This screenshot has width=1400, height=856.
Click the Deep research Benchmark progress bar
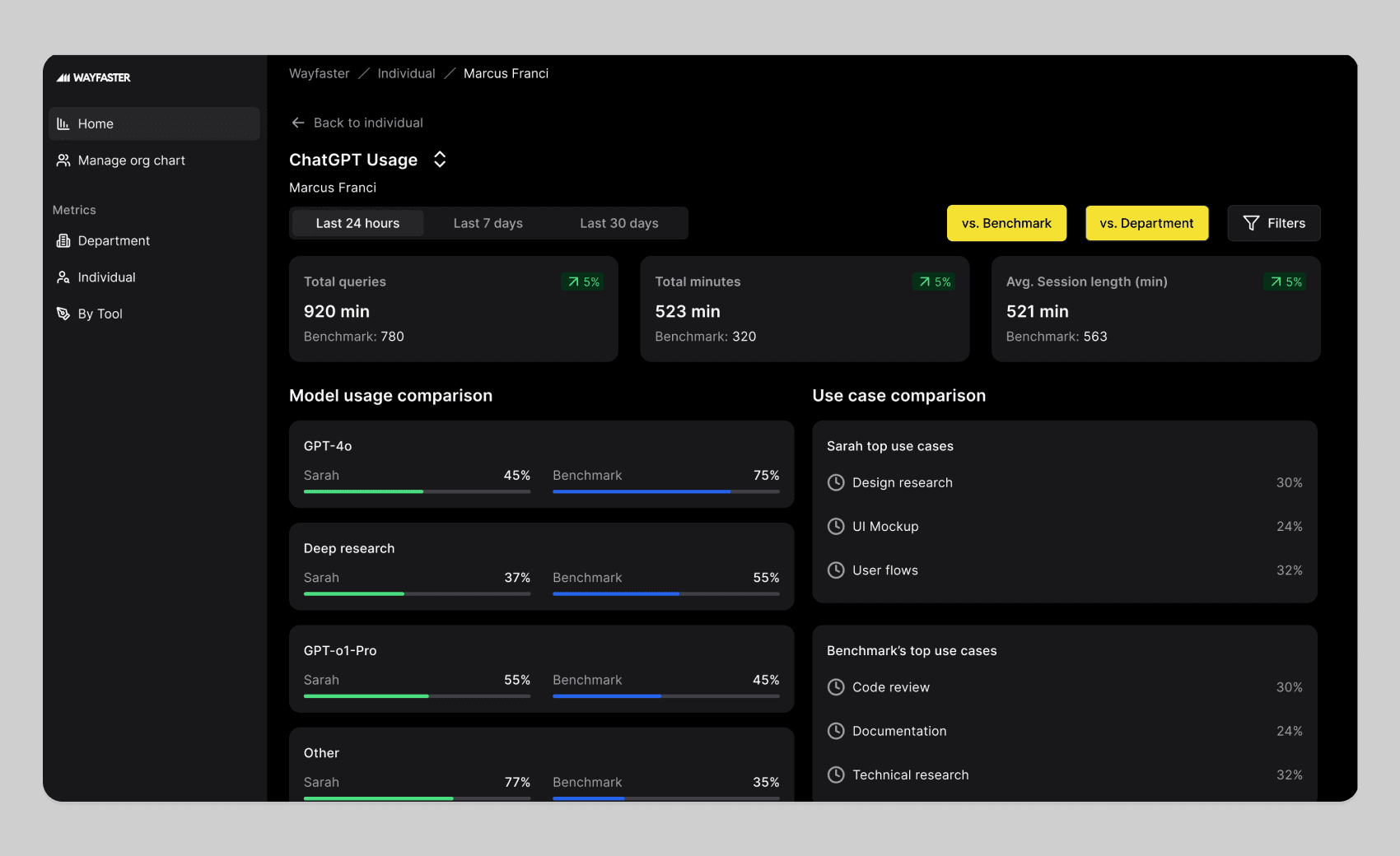click(x=666, y=593)
